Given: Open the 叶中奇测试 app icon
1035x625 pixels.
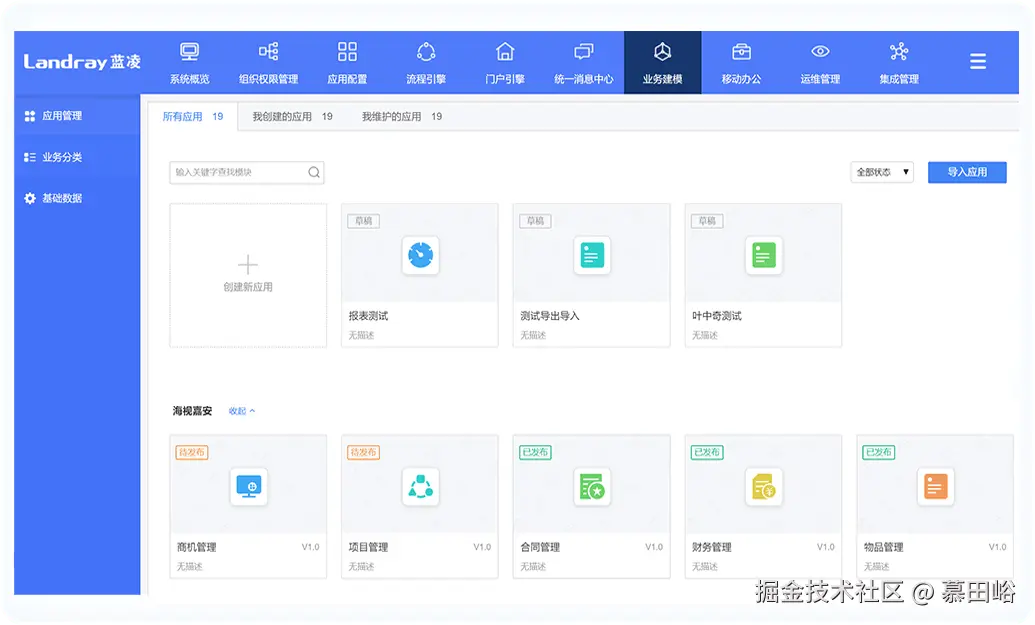Looking at the screenshot, I should click(764, 255).
